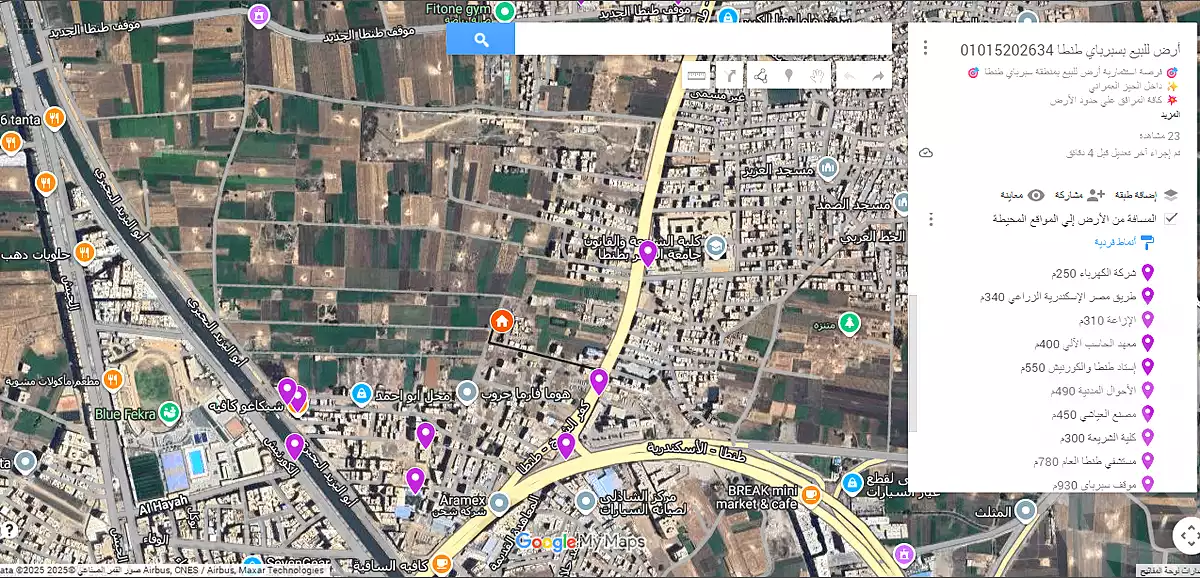Image resolution: width=1200 pixels, height=578 pixels.
Task: Select the add directions arrow tool
Action: pos(729,75)
